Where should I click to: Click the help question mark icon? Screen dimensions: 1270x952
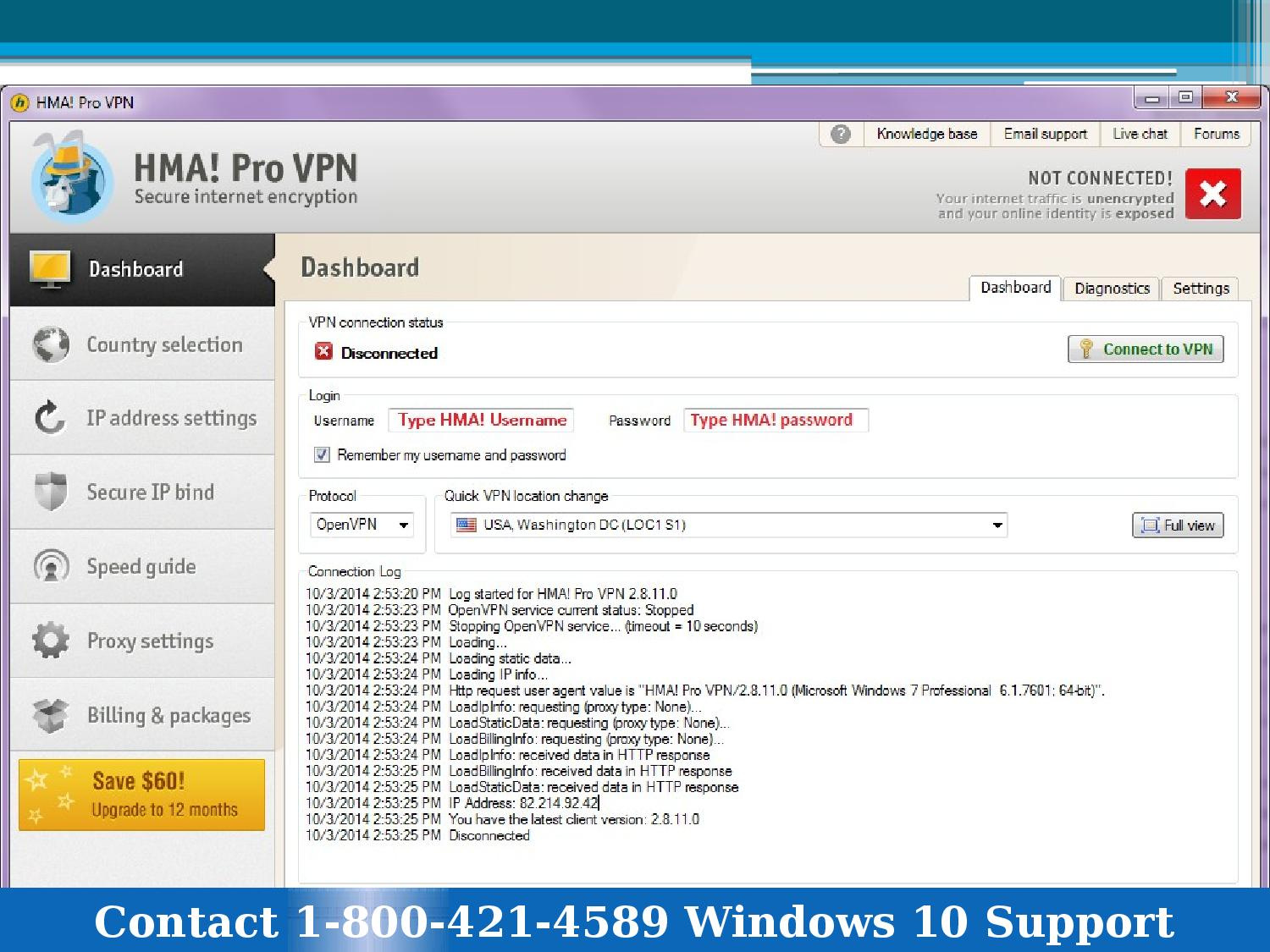click(841, 134)
